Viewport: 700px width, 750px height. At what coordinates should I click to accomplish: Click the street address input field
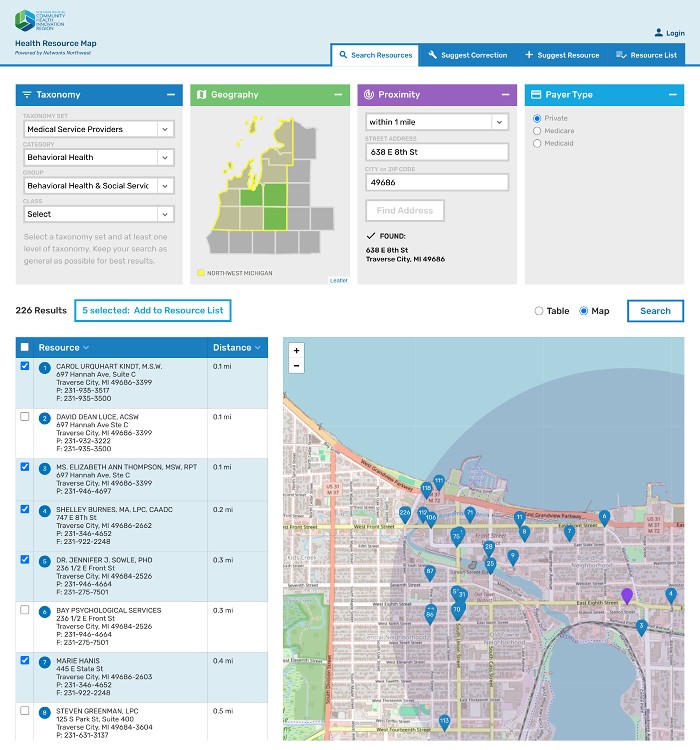pyautogui.click(x=436, y=152)
